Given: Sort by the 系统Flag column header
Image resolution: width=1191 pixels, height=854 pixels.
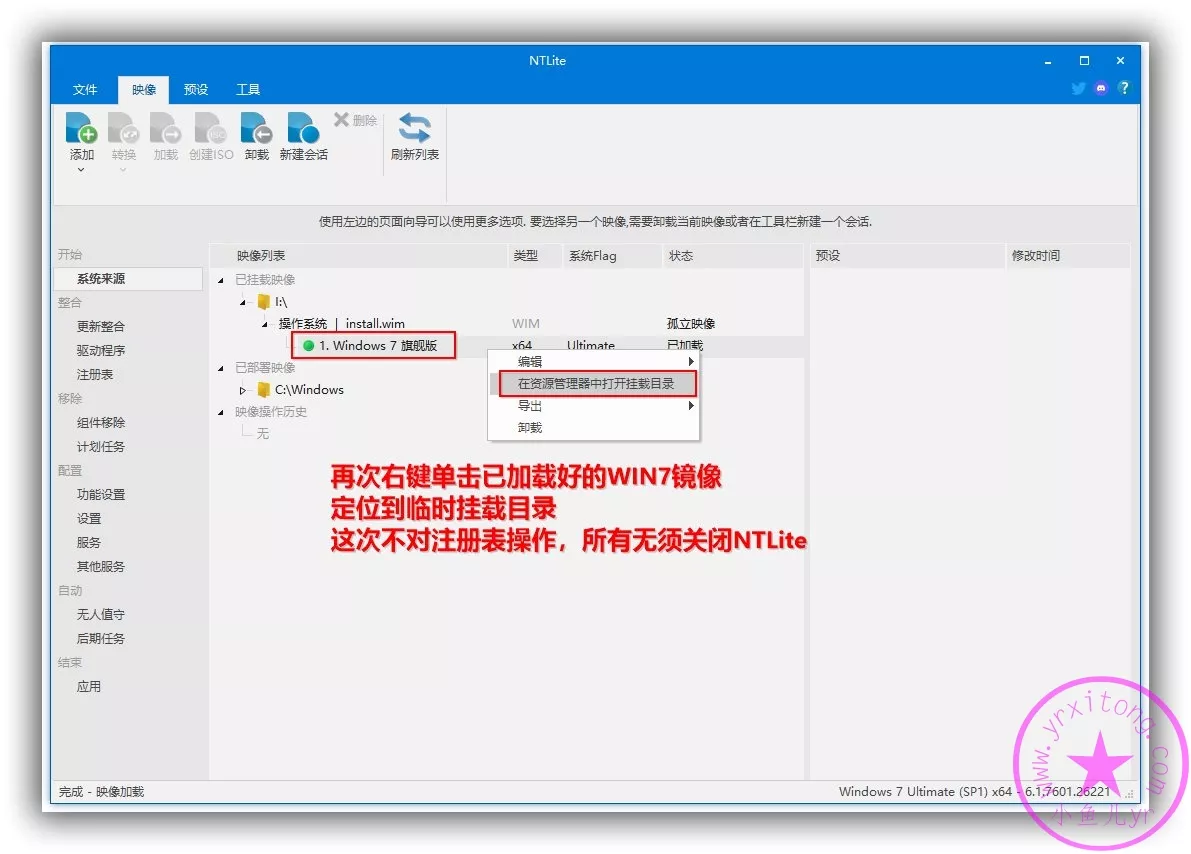Looking at the screenshot, I should click(612, 256).
